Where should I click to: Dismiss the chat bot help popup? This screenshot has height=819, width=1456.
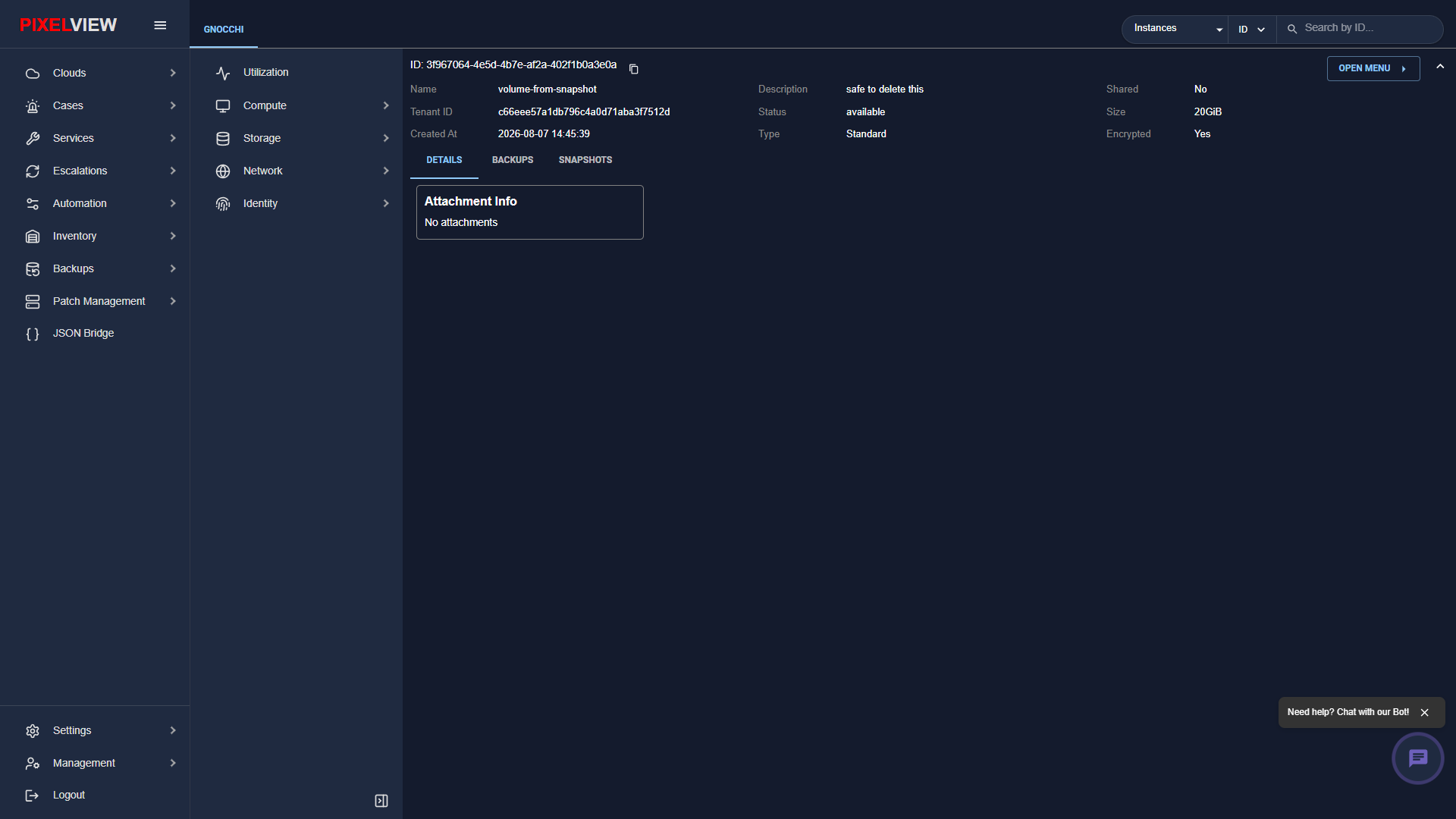[x=1425, y=713]
